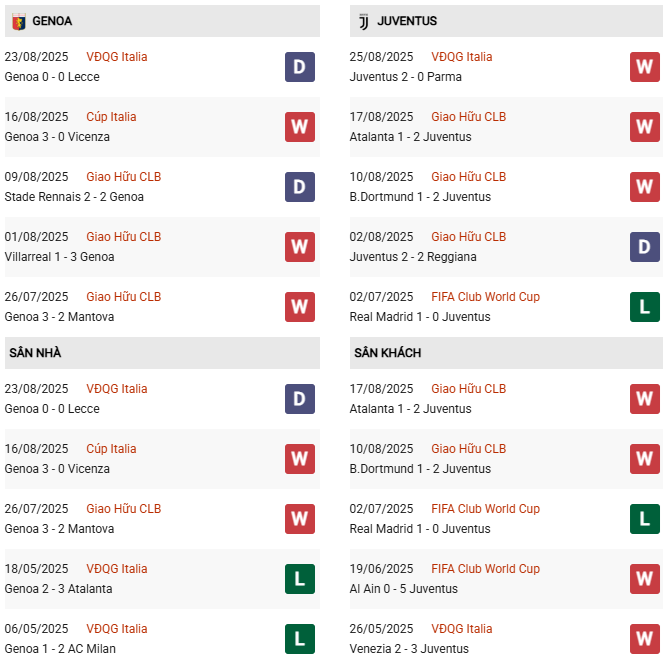The width and height of the screenshot is (663, 660).
Task: Select the SÂN KHÁCH section header
Action: point(387,353)
